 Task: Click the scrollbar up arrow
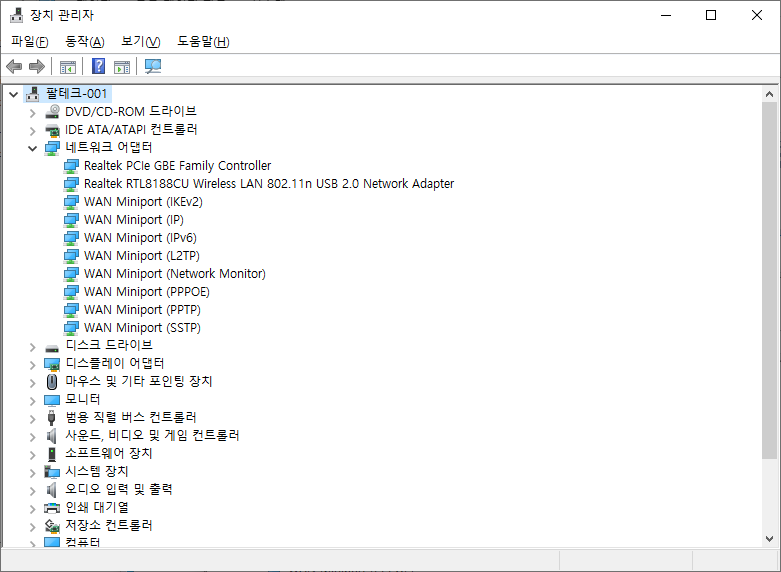tap(769, 94)
